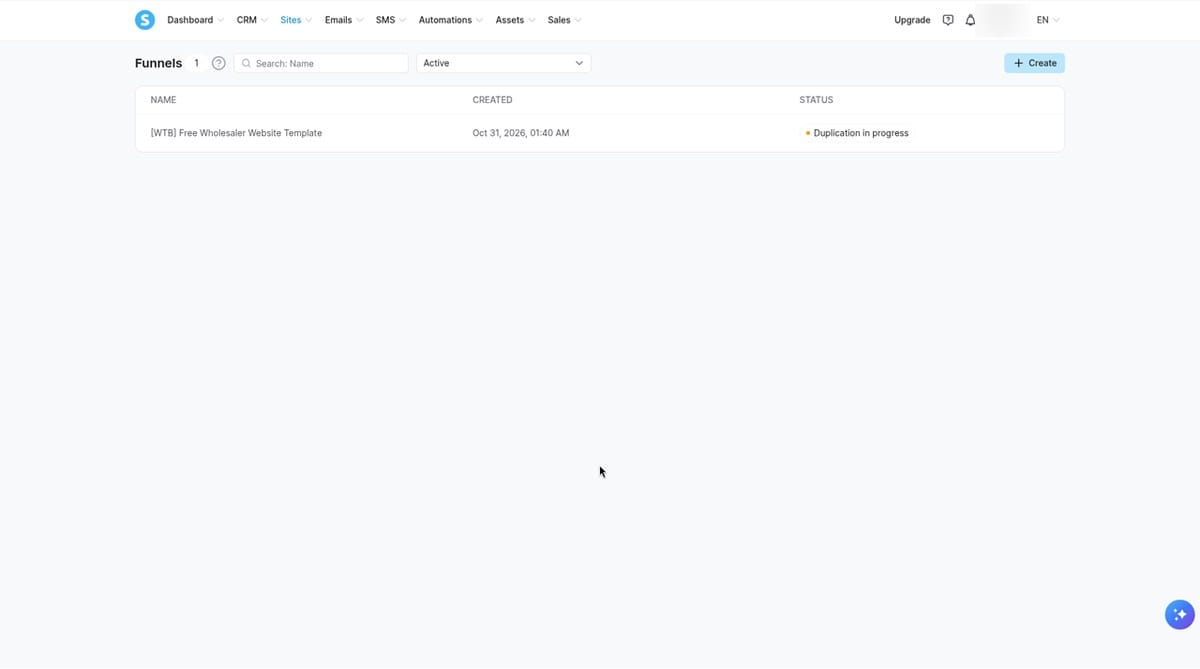
Task: Open the help speech-bubble icon in header
Action: [x=948, y=20]
